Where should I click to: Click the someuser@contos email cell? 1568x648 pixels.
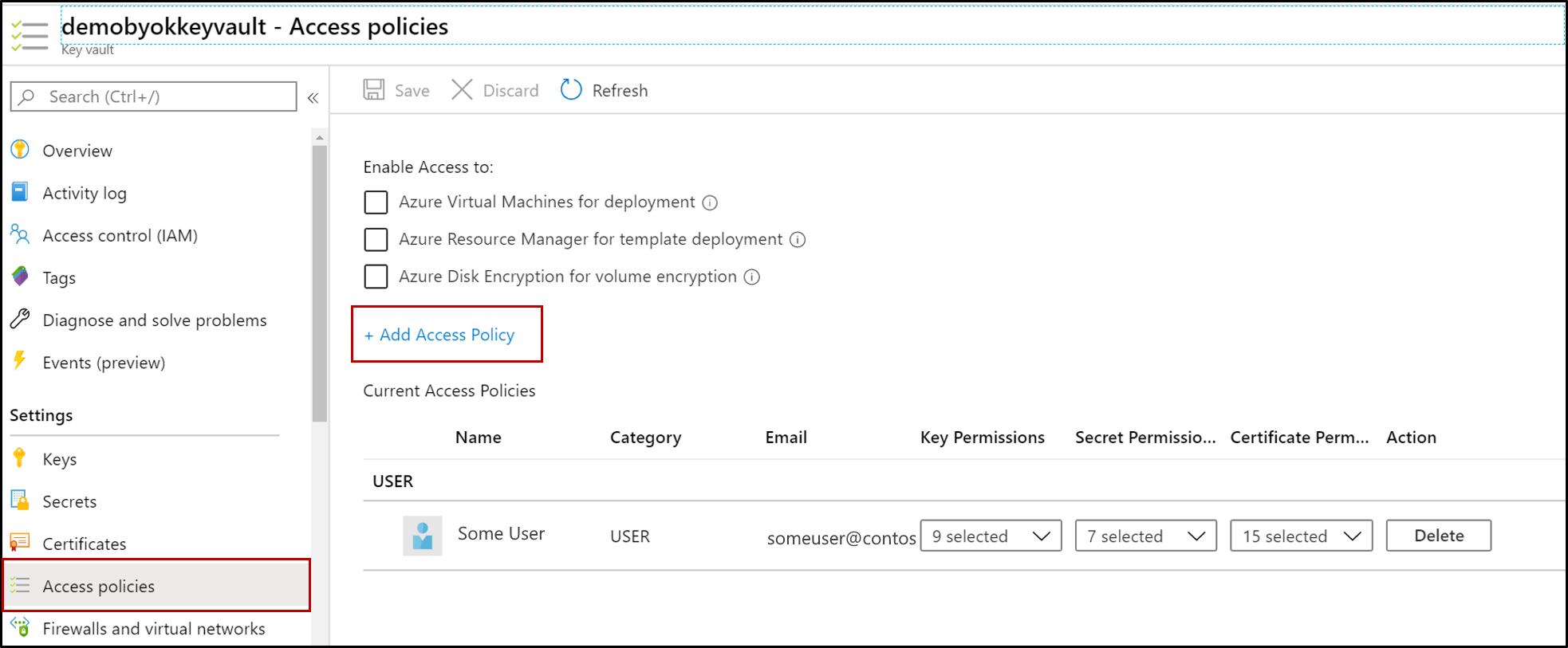pyautogui.click(x=841, y=538)
